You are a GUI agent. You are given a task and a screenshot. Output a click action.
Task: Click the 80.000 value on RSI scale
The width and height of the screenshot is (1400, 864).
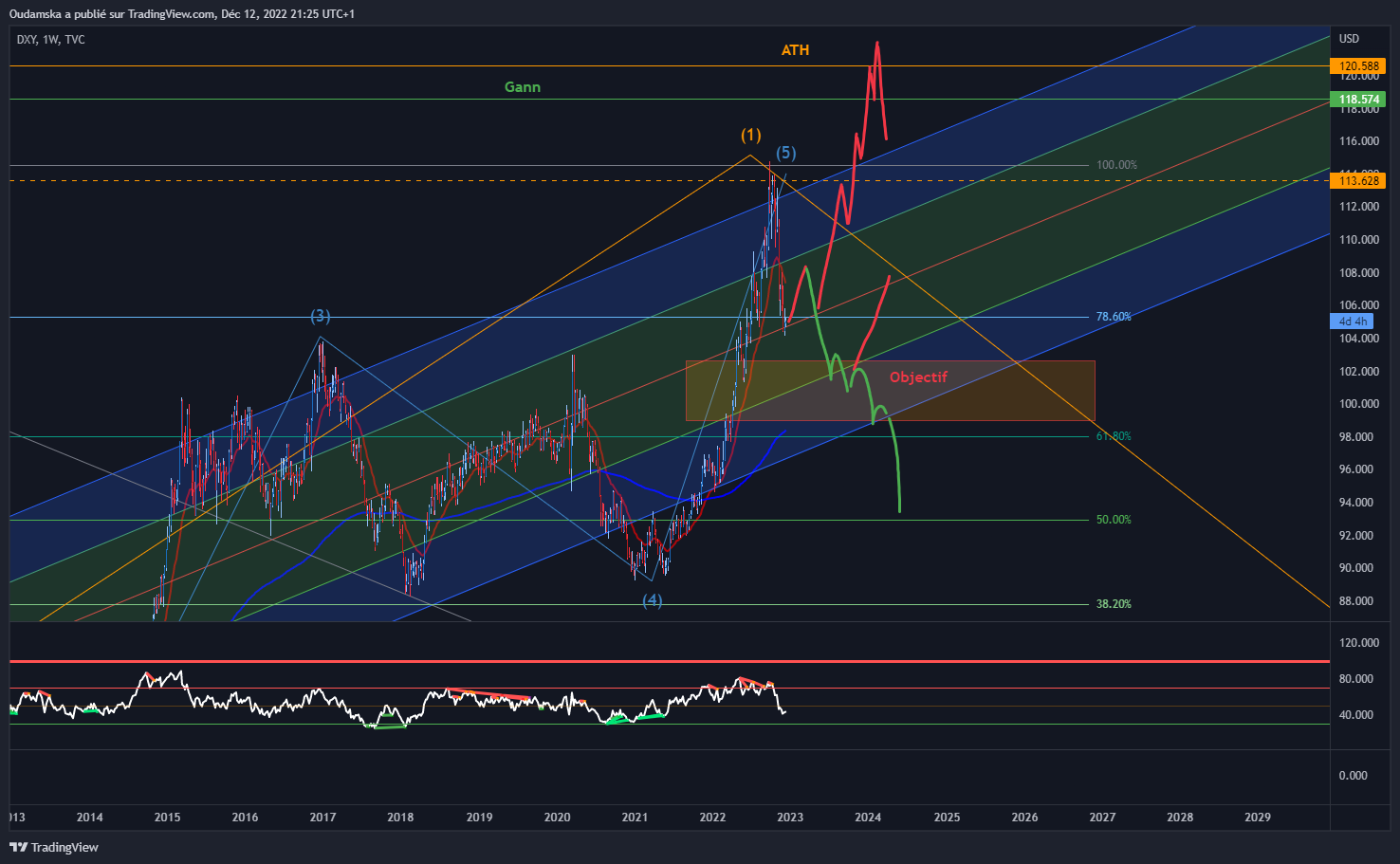1356,679
